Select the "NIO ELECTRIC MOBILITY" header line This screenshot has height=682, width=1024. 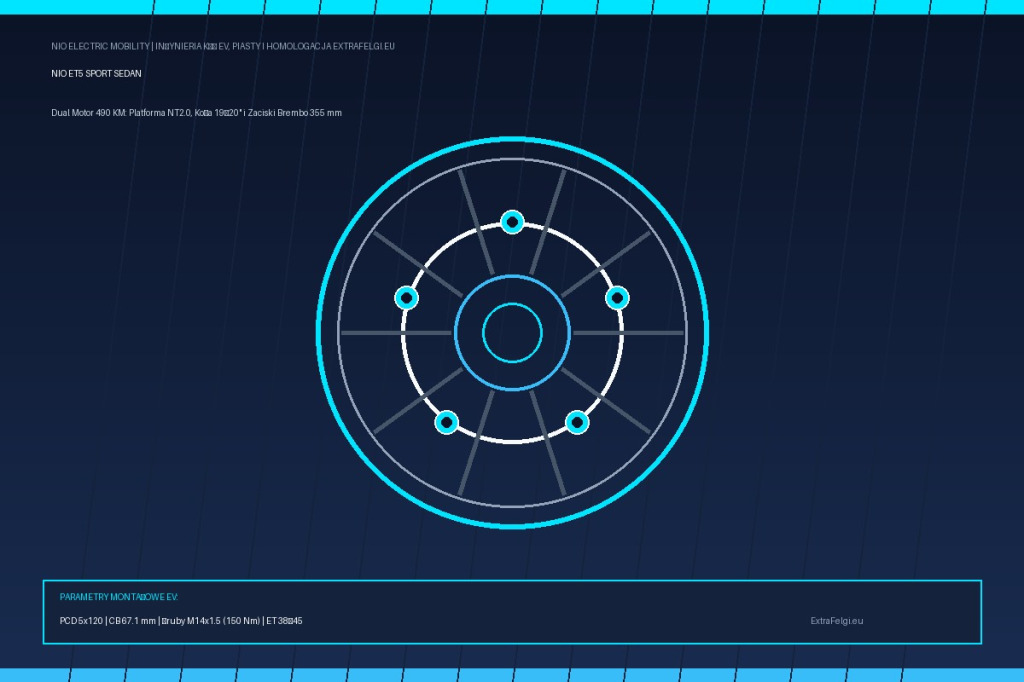(x=223, y=46)
